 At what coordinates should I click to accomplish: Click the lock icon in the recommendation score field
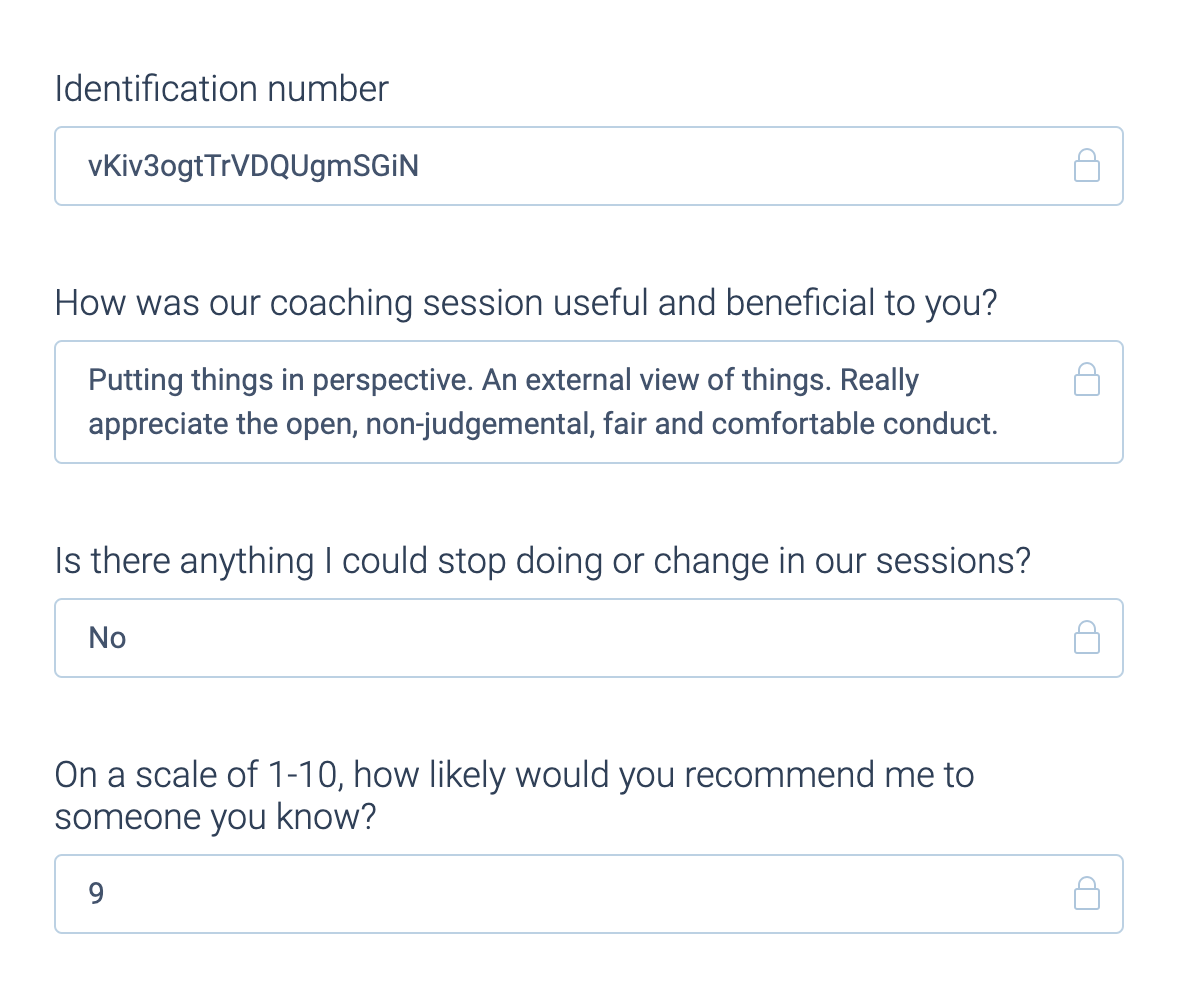pos(1086,894)
